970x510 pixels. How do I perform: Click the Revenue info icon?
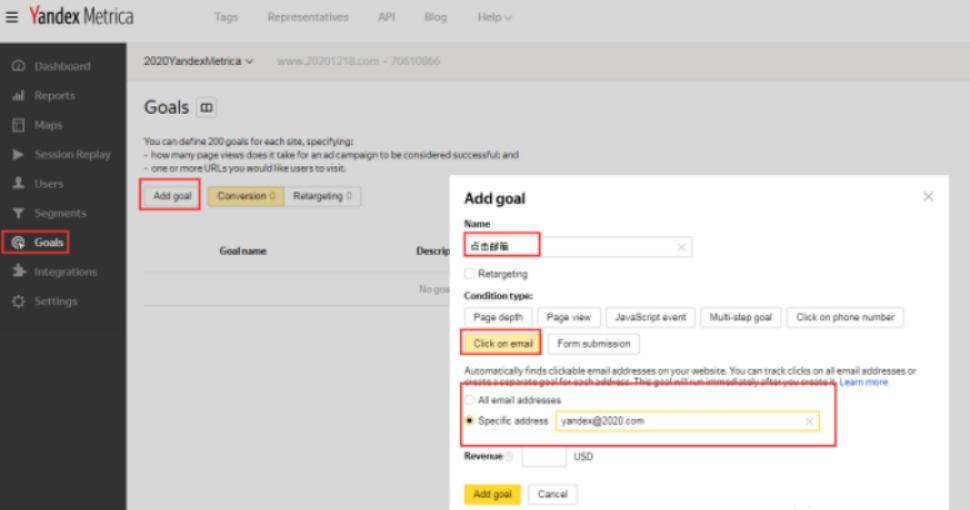(x=509, y=457)
